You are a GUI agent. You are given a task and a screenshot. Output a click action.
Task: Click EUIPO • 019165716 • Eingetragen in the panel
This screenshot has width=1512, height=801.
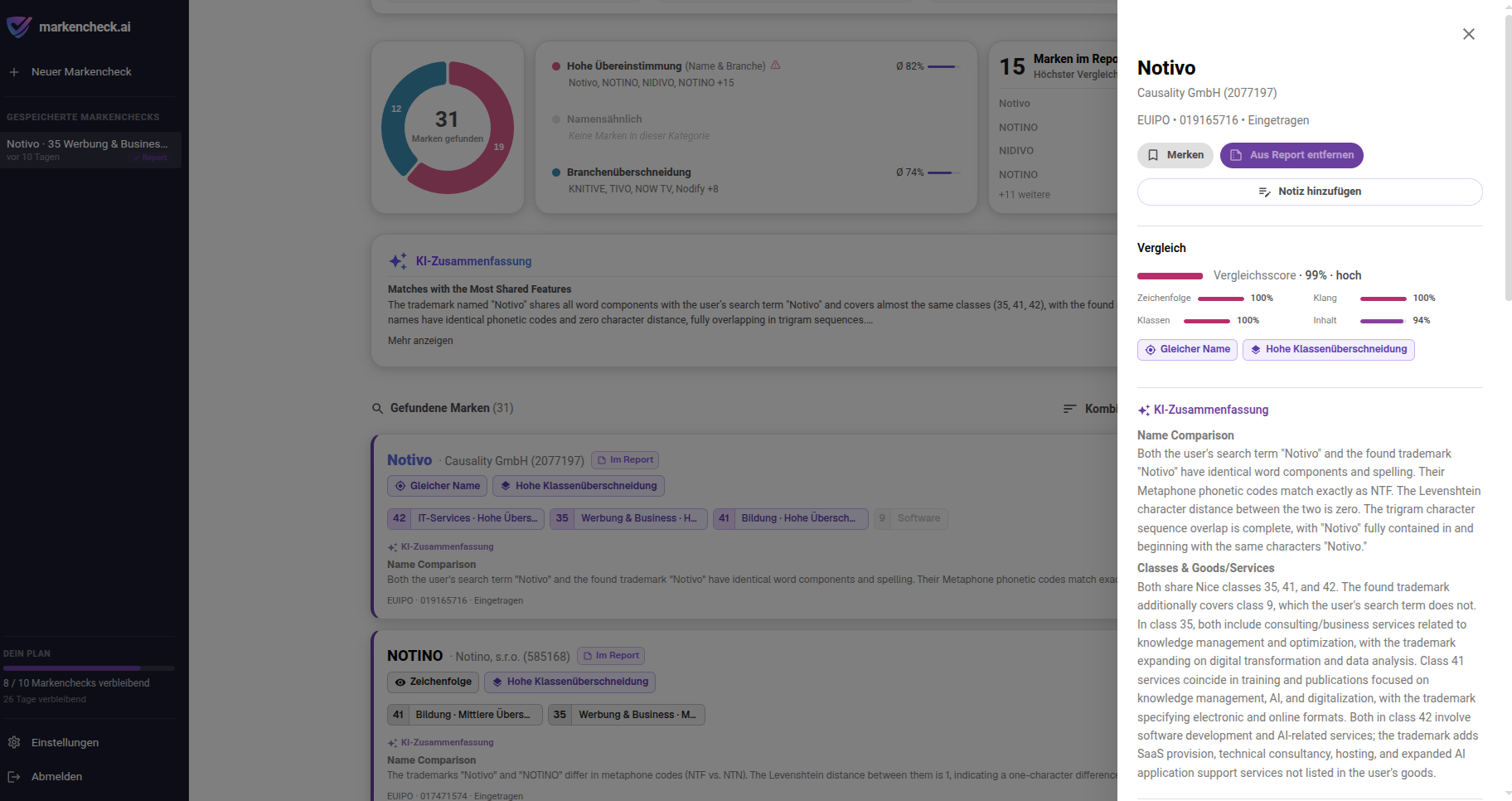click(1224, 120)
